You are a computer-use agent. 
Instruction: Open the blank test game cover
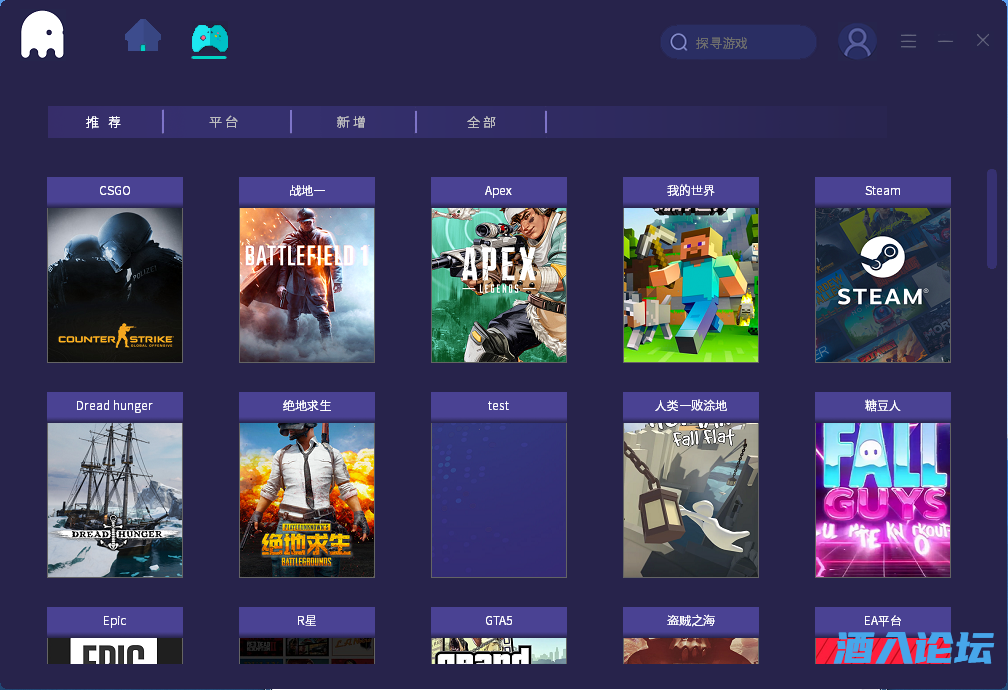[499, 500]
